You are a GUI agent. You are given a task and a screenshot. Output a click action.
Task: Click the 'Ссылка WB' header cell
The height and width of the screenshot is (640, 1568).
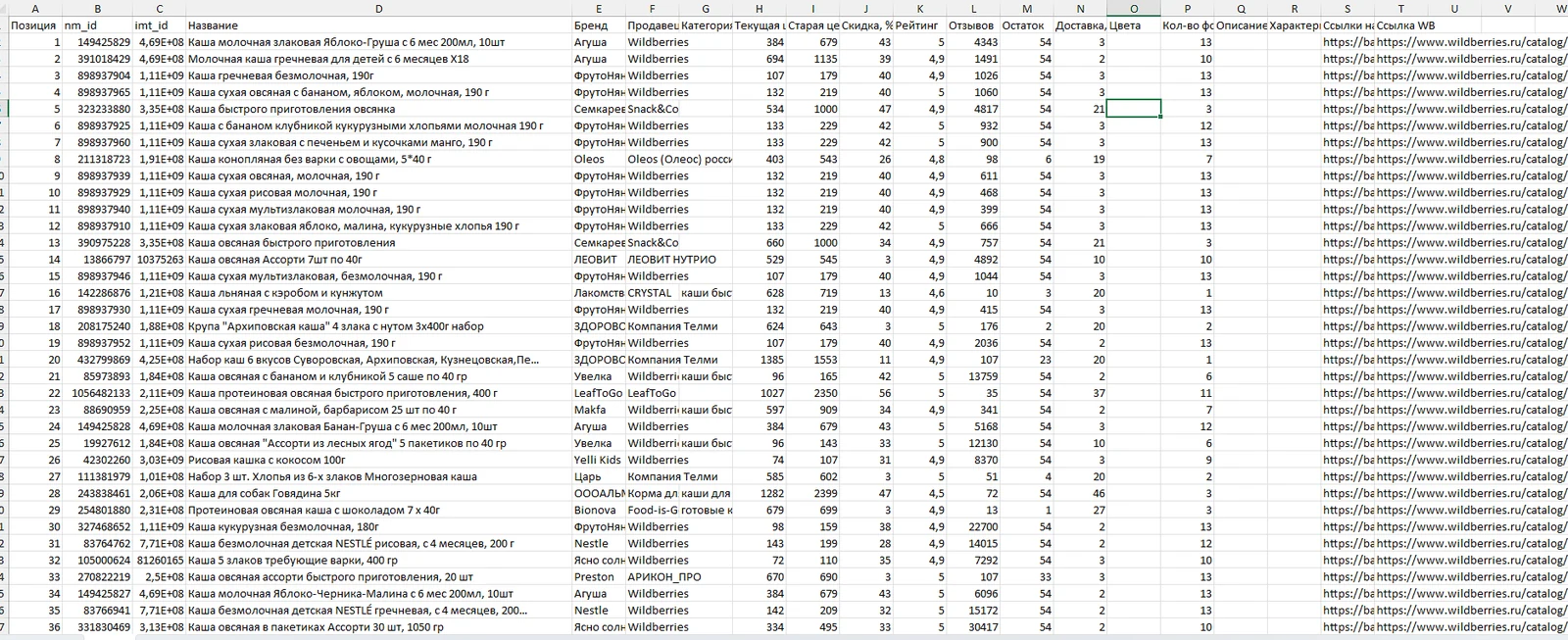pos(1401,25)
